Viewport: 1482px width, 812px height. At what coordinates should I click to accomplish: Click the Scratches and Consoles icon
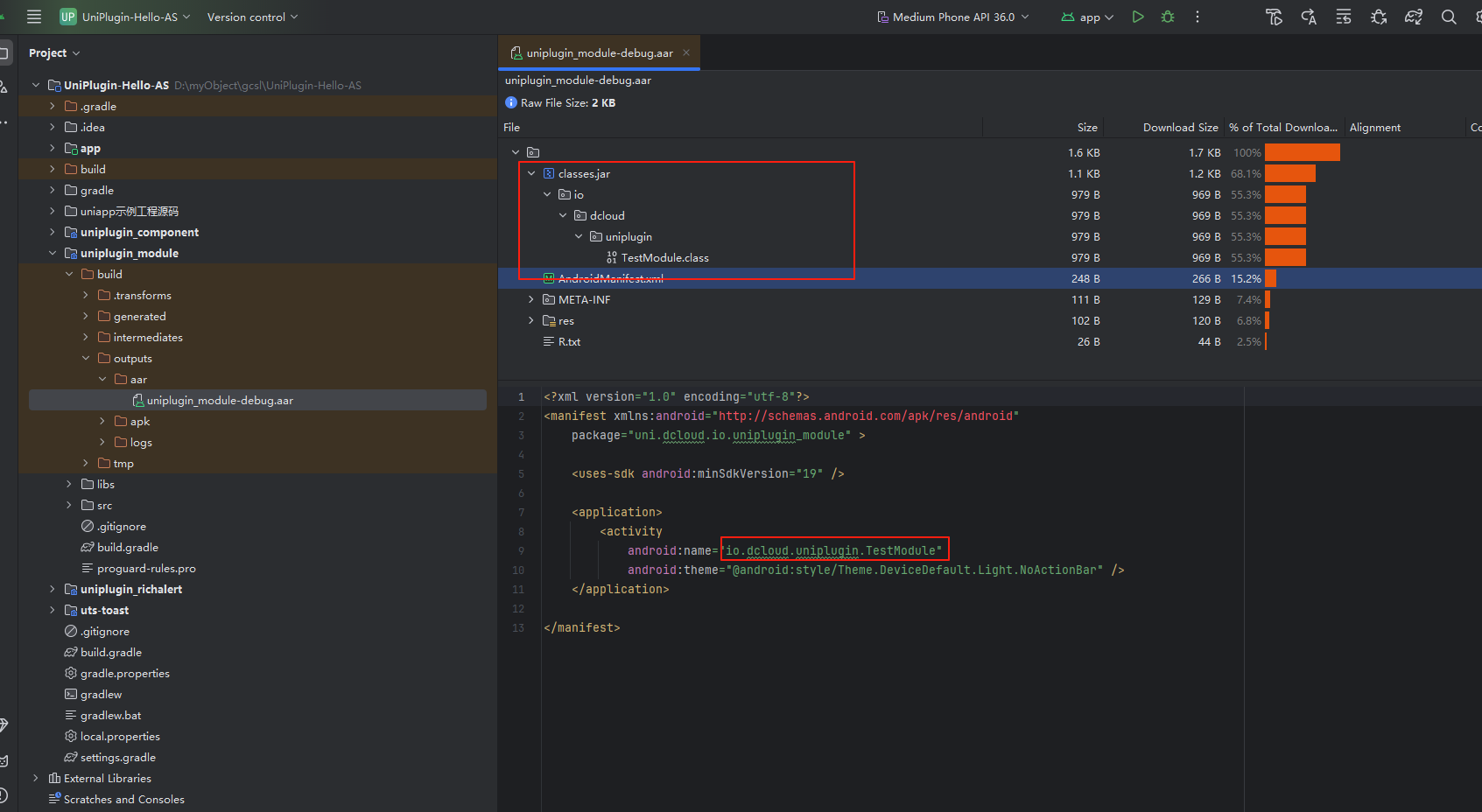click(x=54, y=799)
